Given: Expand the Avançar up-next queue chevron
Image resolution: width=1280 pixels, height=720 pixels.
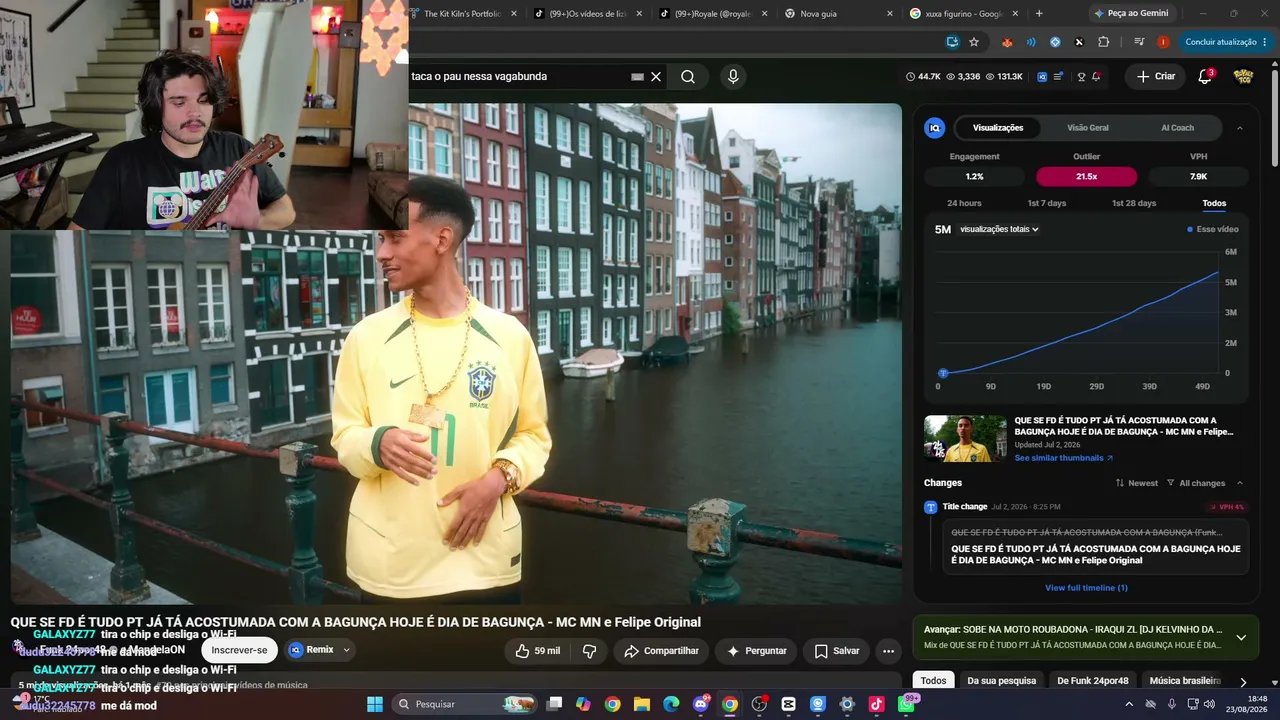Looking at the screenshot, I should (1241, 637).
